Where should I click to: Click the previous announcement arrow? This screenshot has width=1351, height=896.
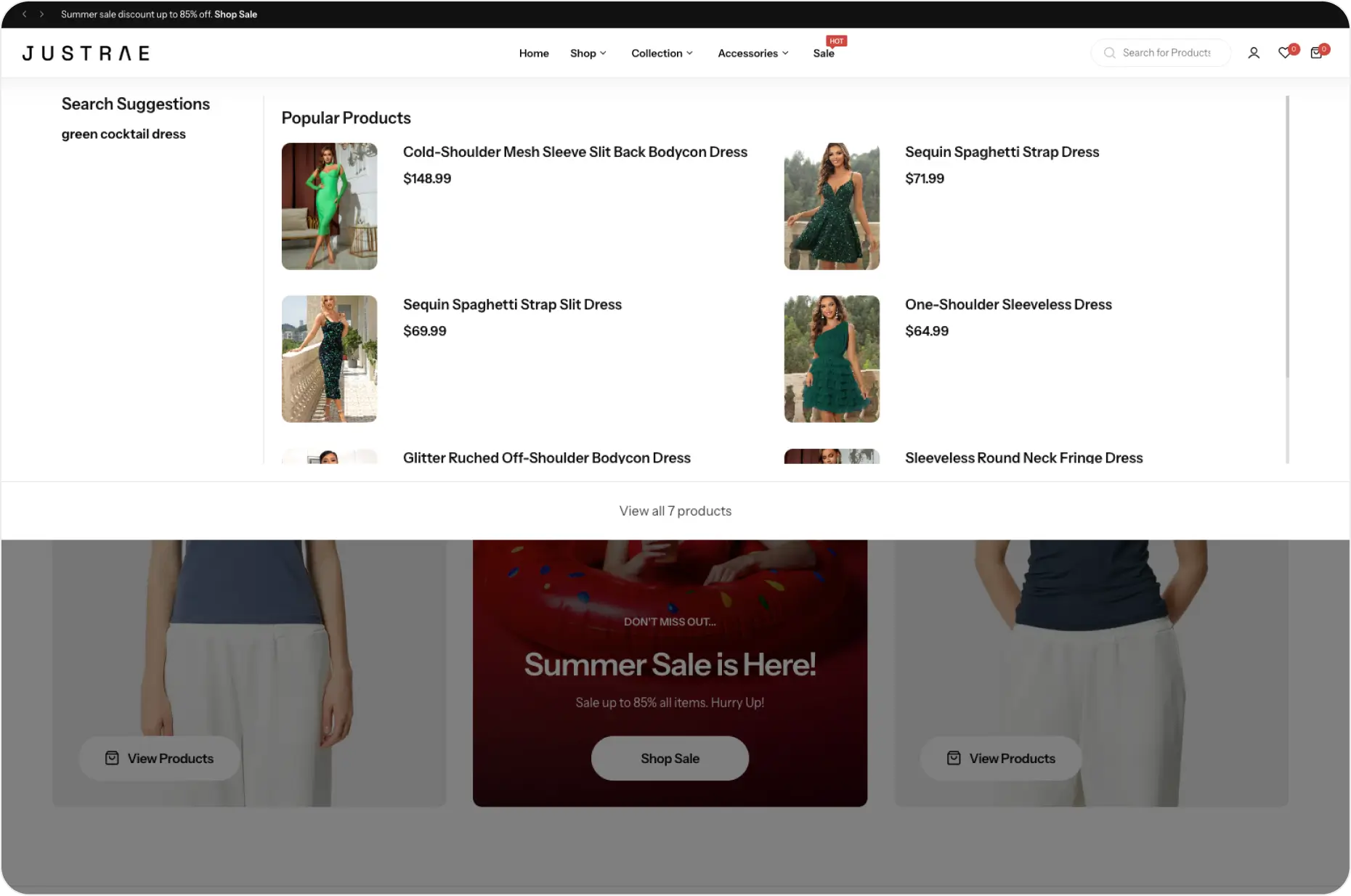24,14
